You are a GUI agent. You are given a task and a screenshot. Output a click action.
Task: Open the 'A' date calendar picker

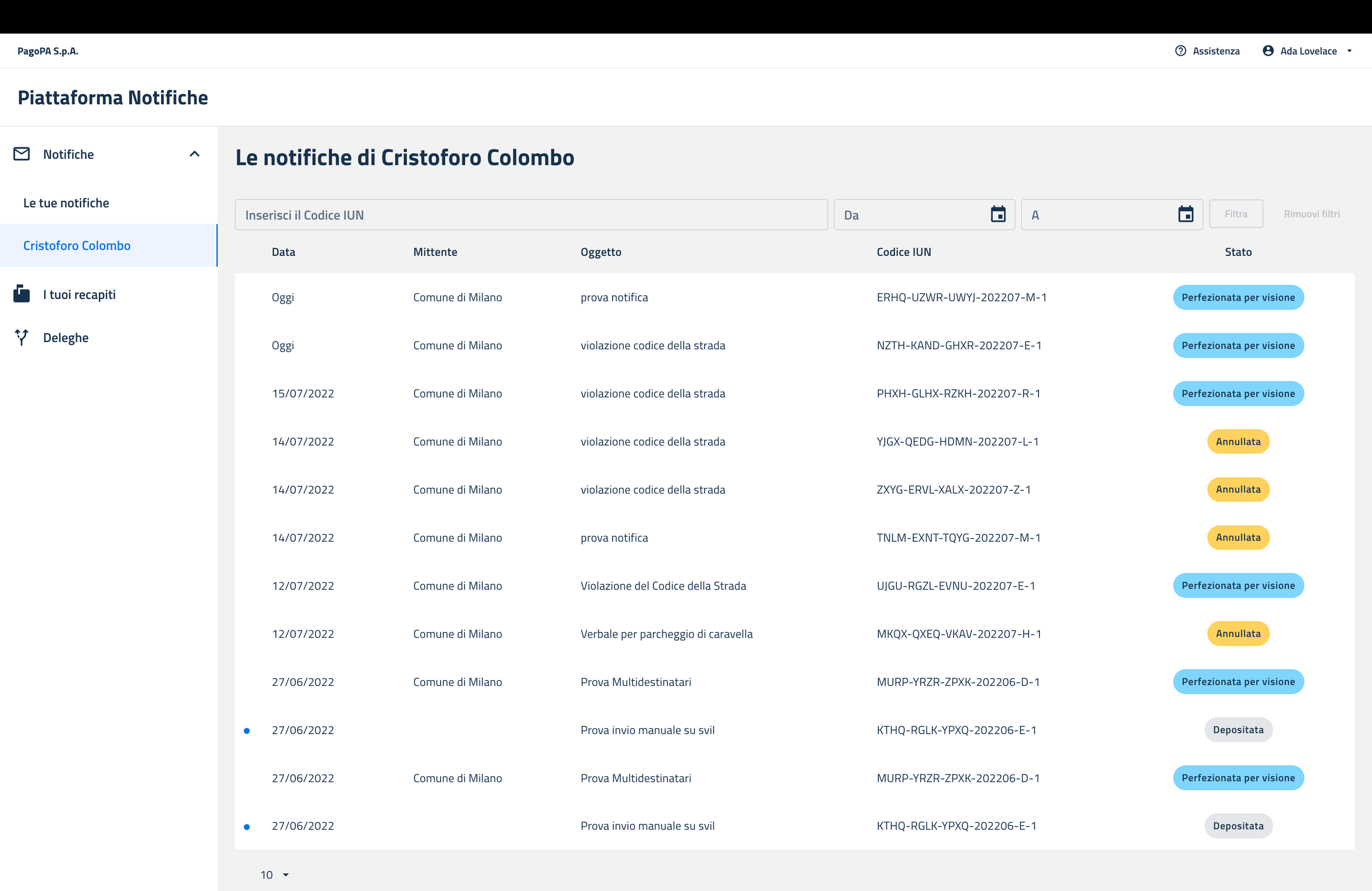[1185, 214]
